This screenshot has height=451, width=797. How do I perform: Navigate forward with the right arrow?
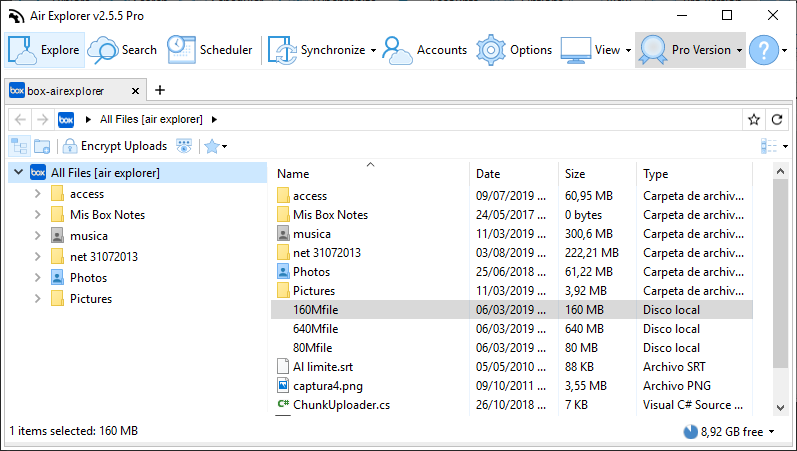coord(43,119)
